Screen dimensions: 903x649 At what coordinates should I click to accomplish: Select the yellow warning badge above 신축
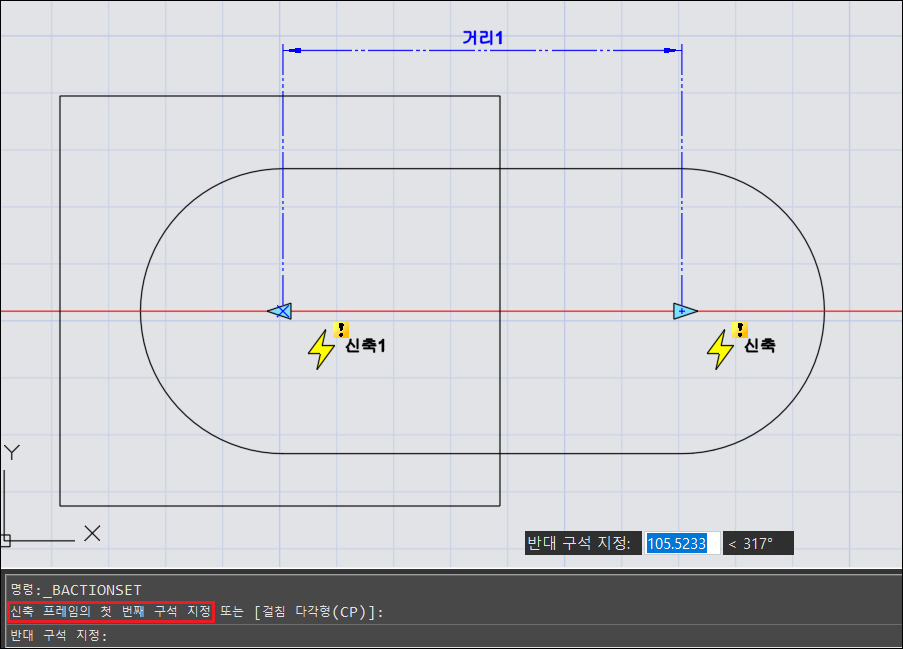pos(740,329)
